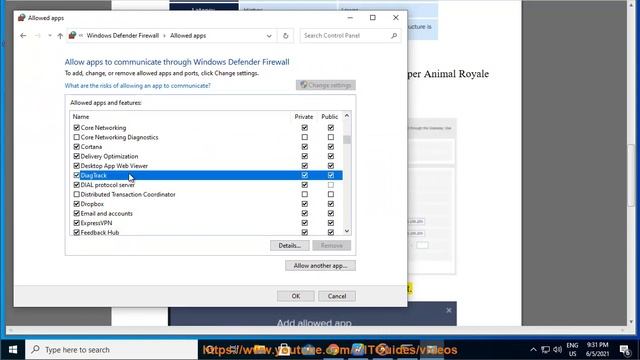The width and height of the screenshot is (640, 360).
Task: Close the Add allowed app banner
Action: click(x=449, y=310)
